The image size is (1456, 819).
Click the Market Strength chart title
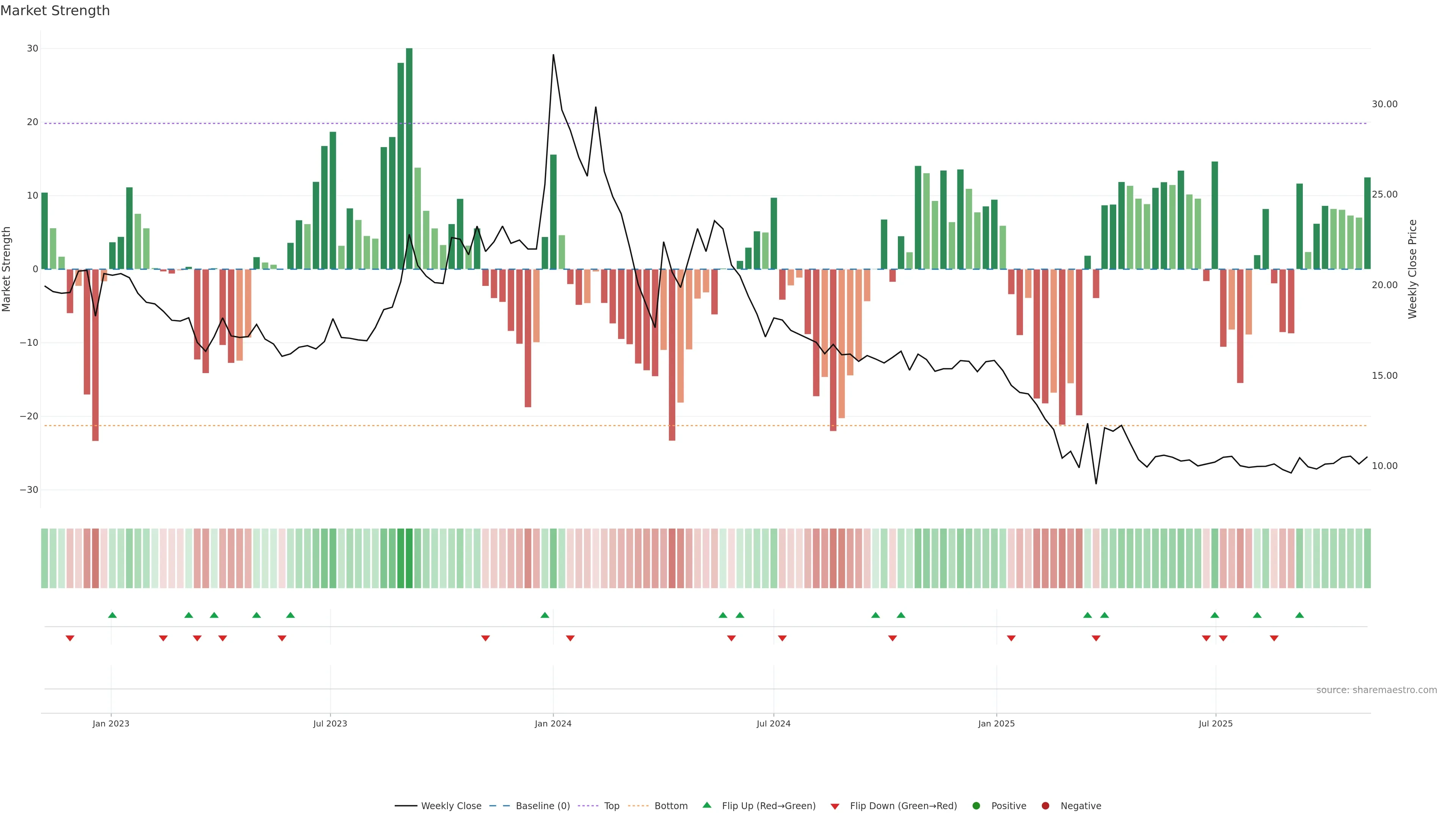tap(55, 11)
